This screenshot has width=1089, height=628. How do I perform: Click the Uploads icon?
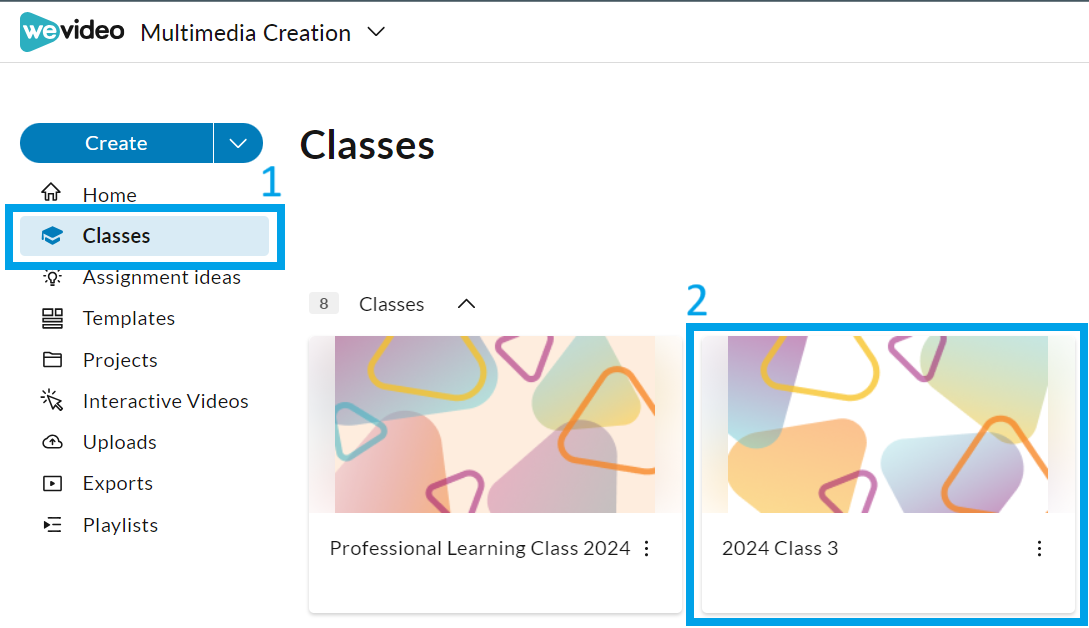coord(51,441)
